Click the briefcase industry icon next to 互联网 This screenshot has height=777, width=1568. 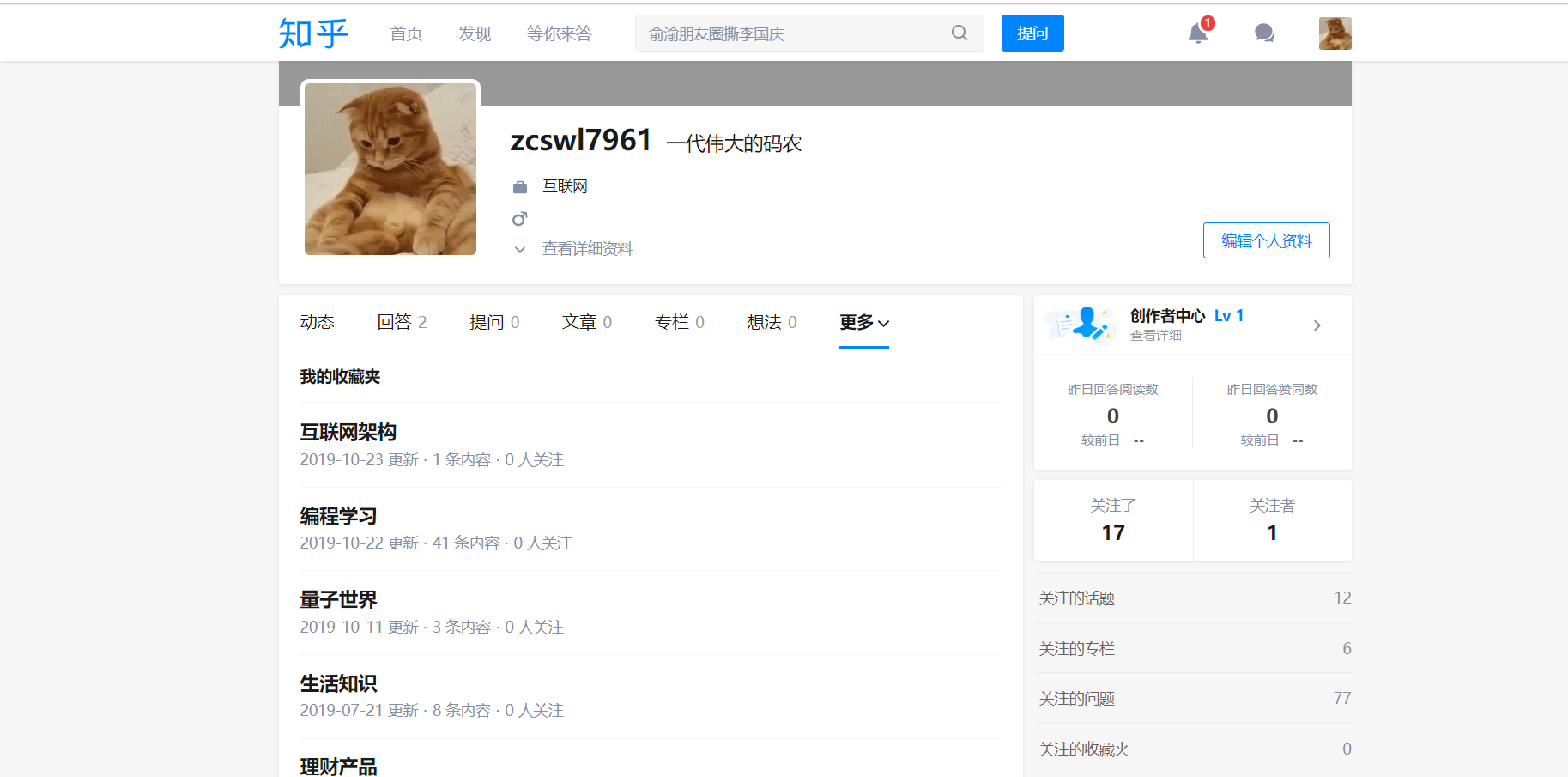click(520, 185)
